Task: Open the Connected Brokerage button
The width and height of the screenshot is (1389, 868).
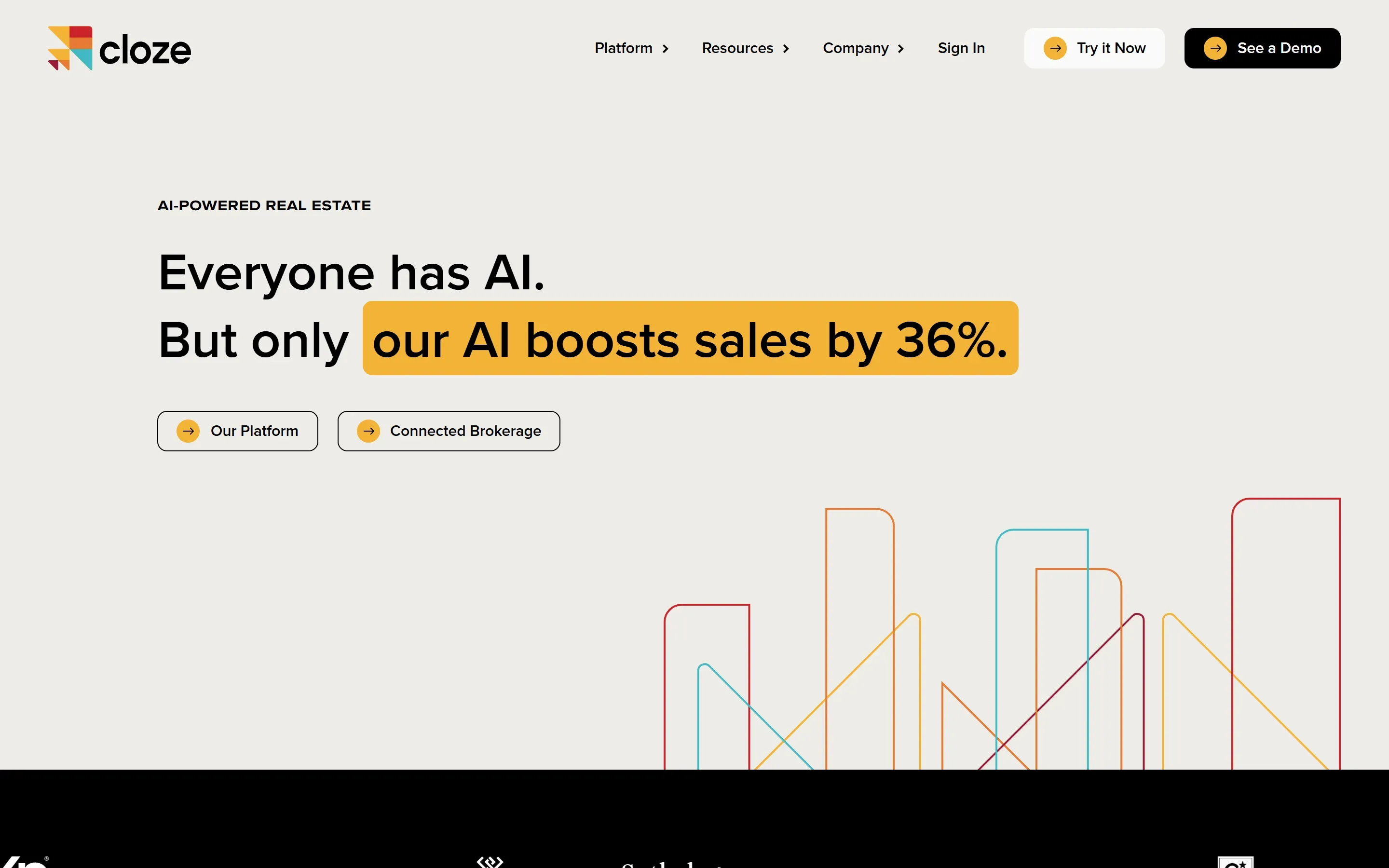Action: pos(449,431)
